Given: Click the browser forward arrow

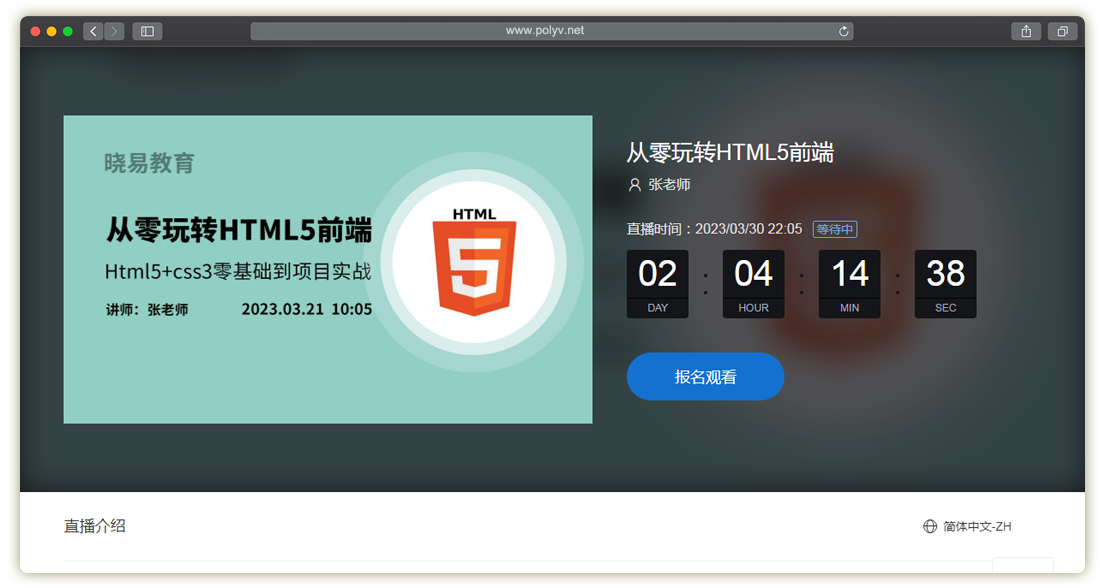Looking at the screenshot, I should 114,31.
